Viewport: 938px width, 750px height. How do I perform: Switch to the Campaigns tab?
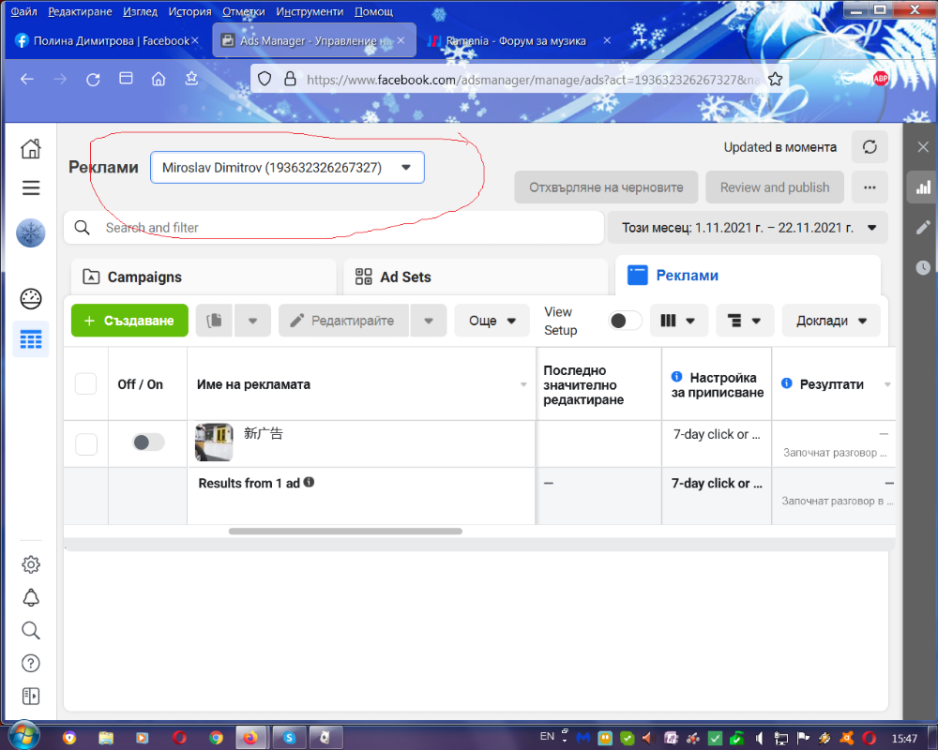(203, 277)
